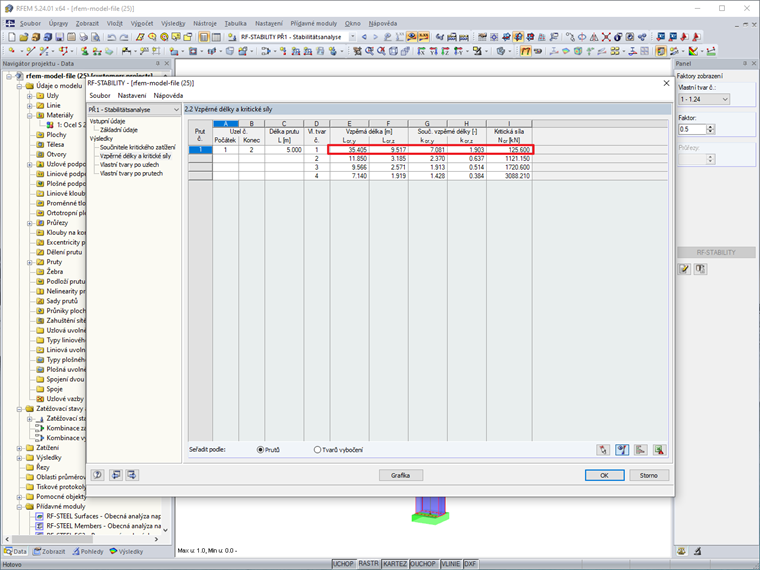
Task: Go to previous case with left arrow
Action: (364, 37)
